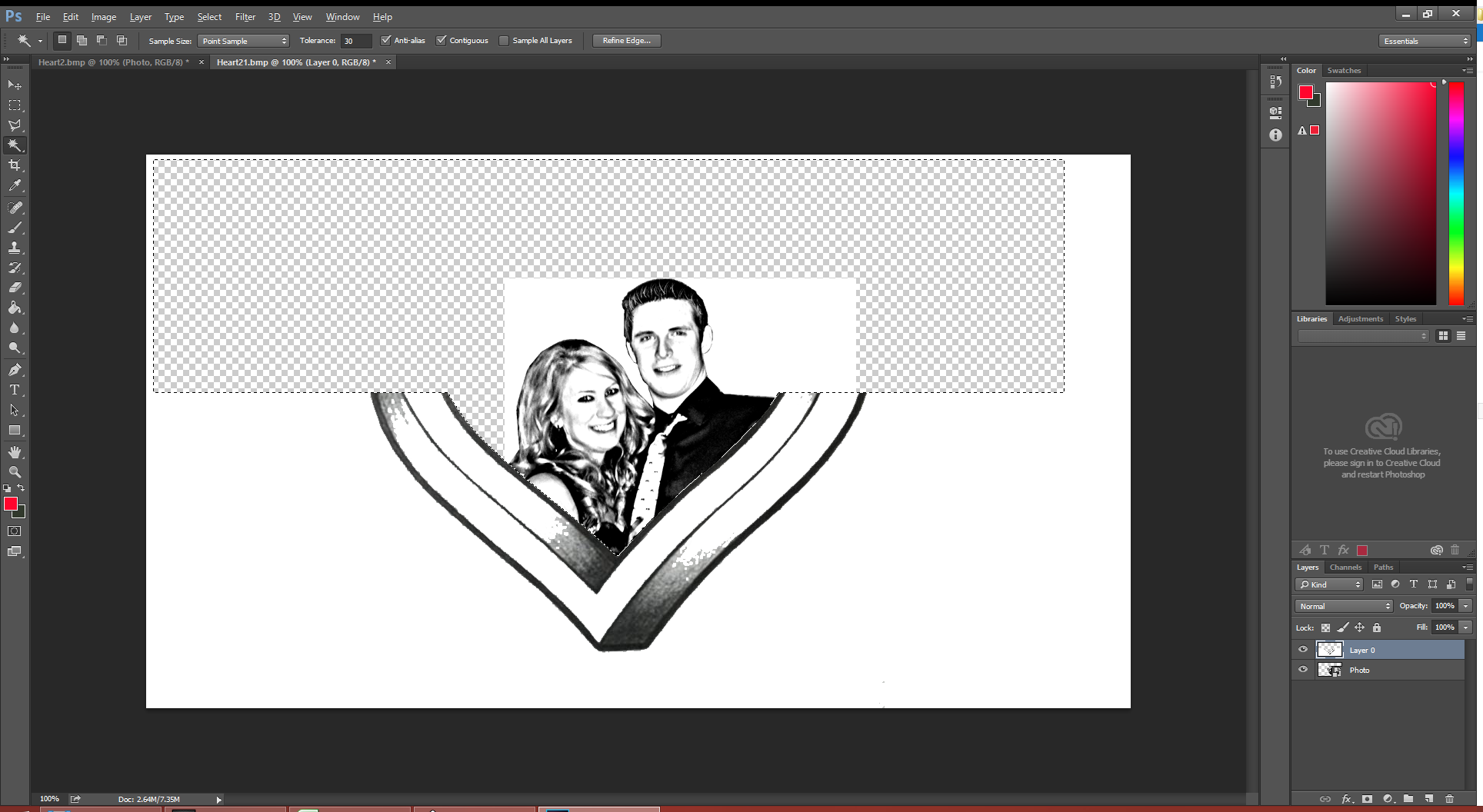
Task: Uncheck the Contiguous checkbox
Action: tap(442, 41)
